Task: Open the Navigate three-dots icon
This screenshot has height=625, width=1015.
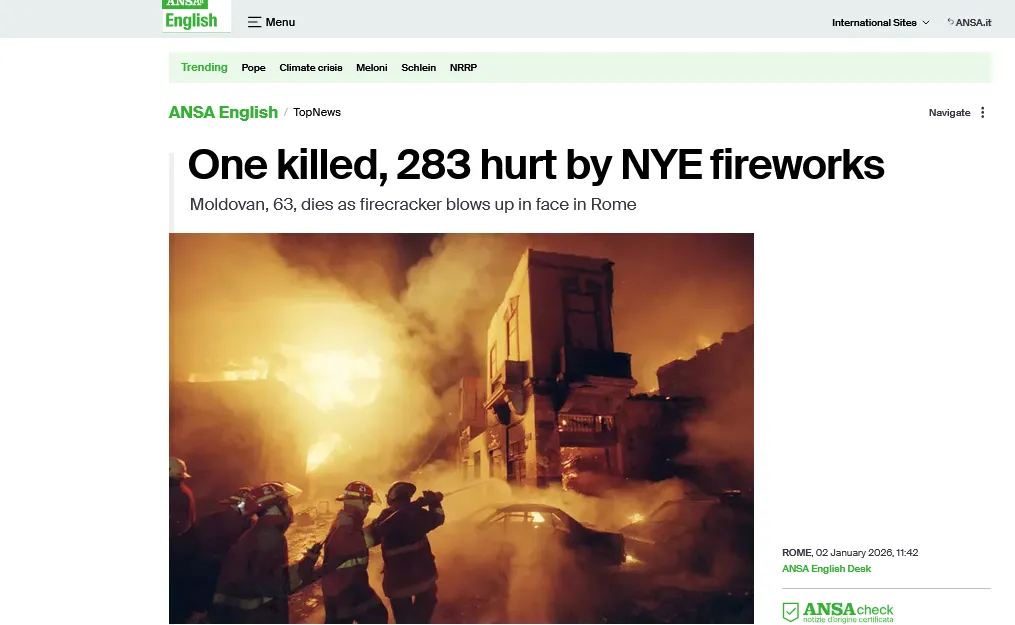Action: click(x=983, y=113)
